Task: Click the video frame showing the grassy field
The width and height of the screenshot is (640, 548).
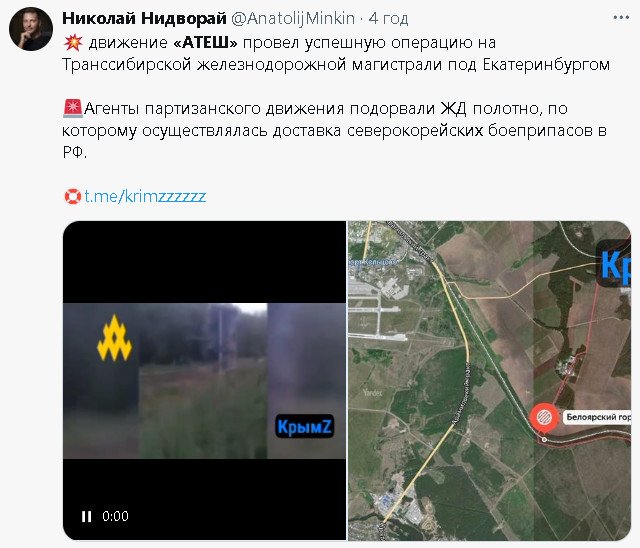Action: coord(204,381)
